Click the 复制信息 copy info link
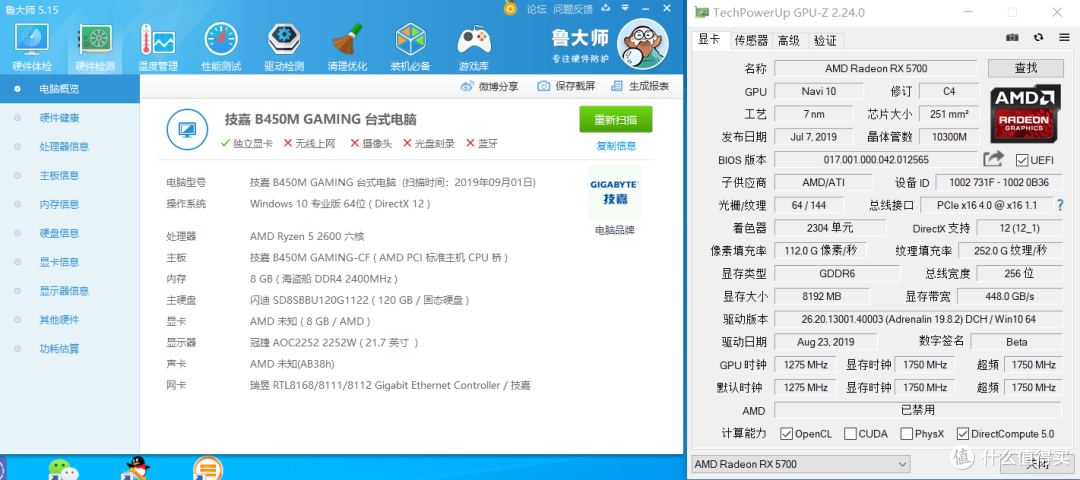The width and height of the screenshot is (1080, 480). tap(616, 146)
